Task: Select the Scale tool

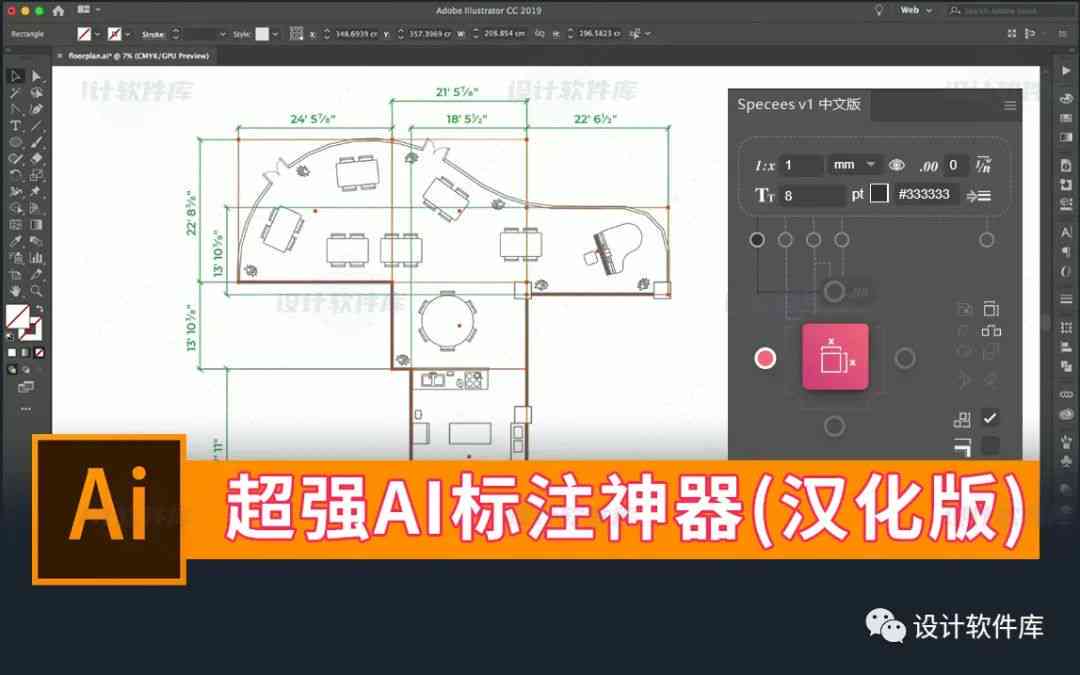Action: [37, 175]
